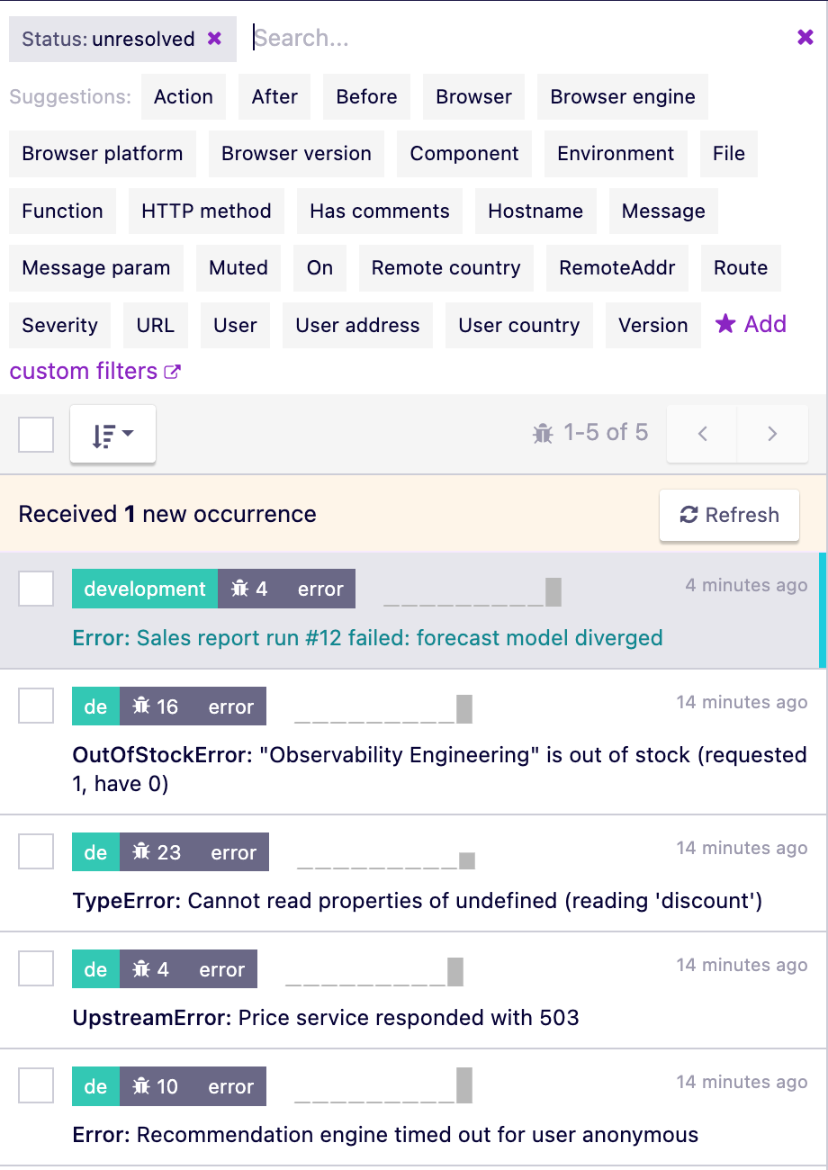This screenshot has height=1170, width=828.
Task: Choose the User country filter
Action: click(519, 325)
